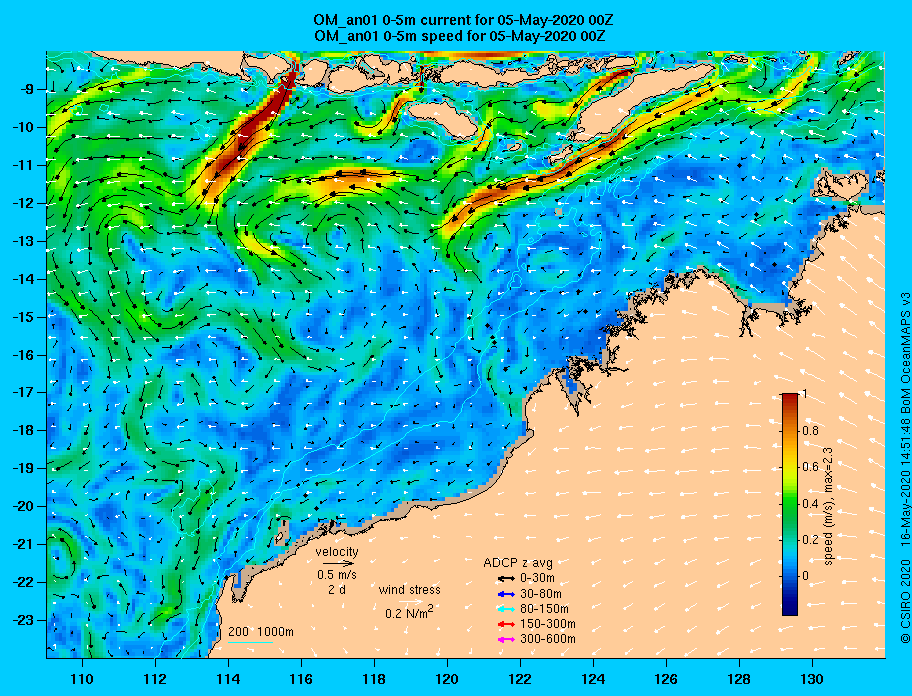Click the colorbar tick label '0'
This screenshot has height=696, width=912.
tap(805, 576)
